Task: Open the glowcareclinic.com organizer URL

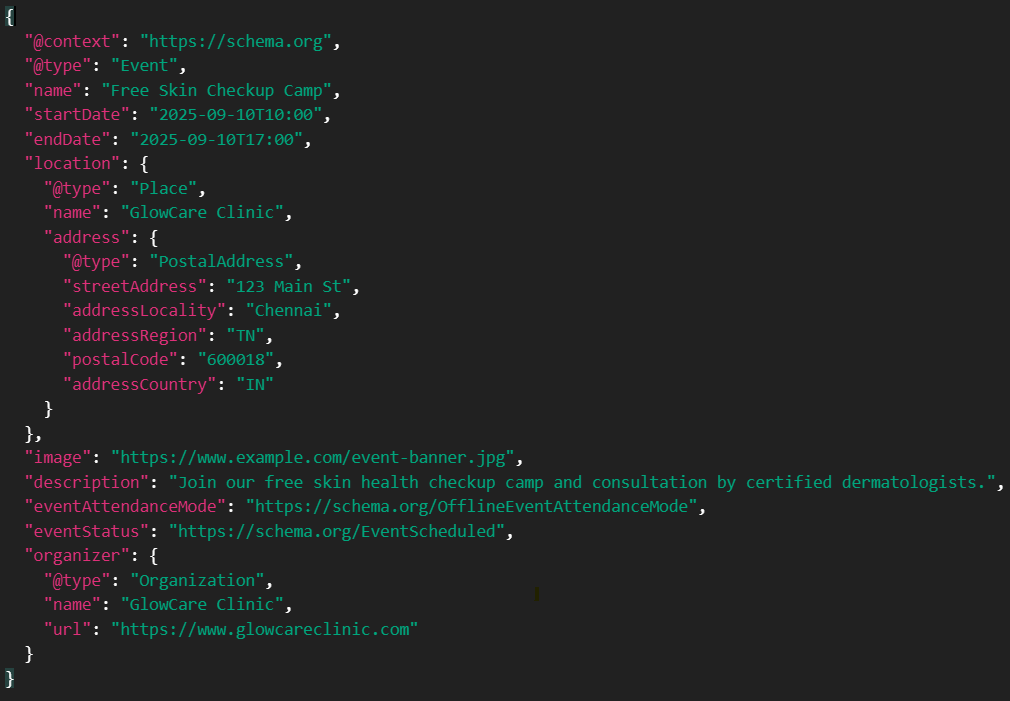Action: pos(264,629)
